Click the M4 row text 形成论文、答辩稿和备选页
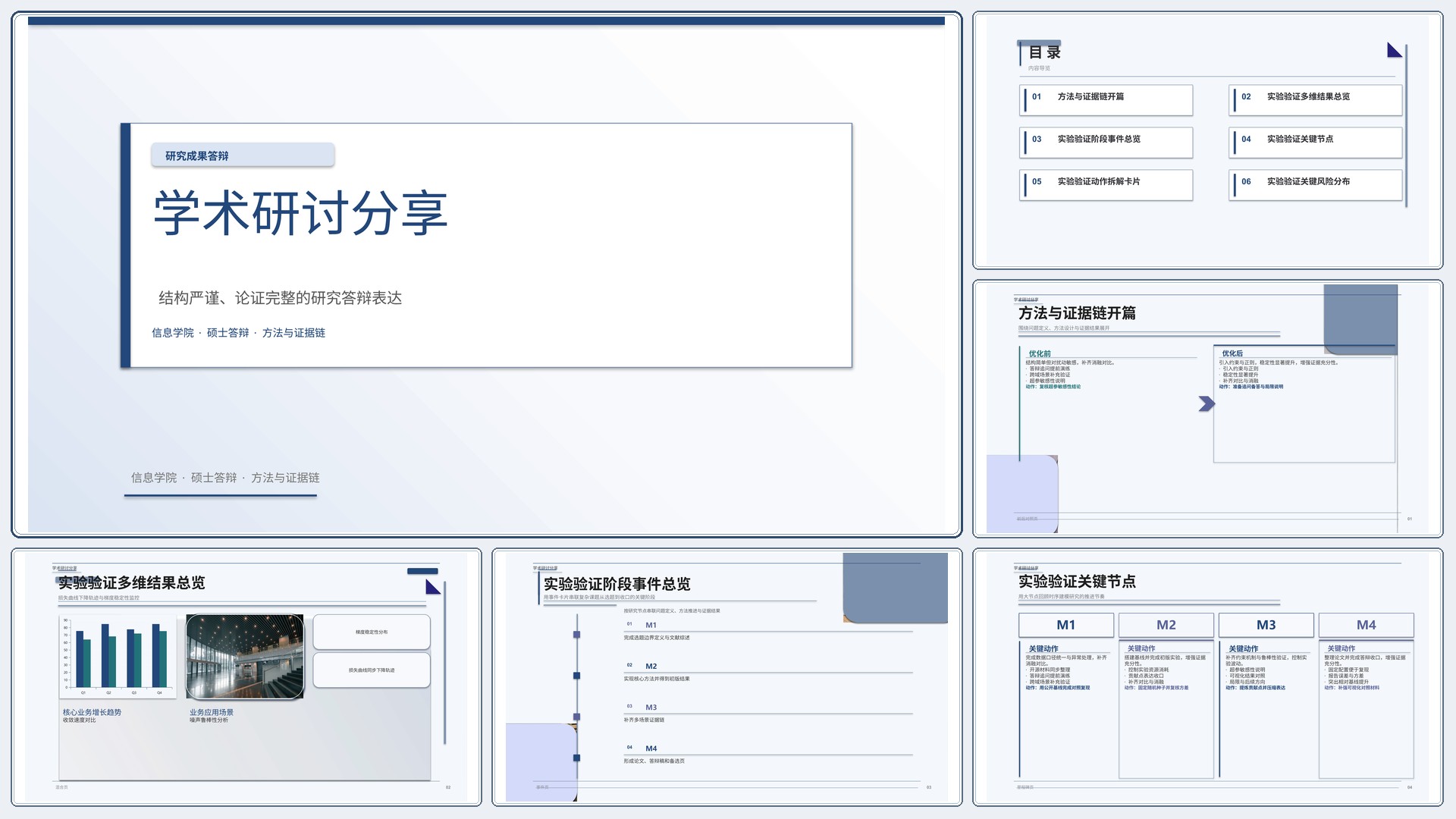 coord(654,761)
